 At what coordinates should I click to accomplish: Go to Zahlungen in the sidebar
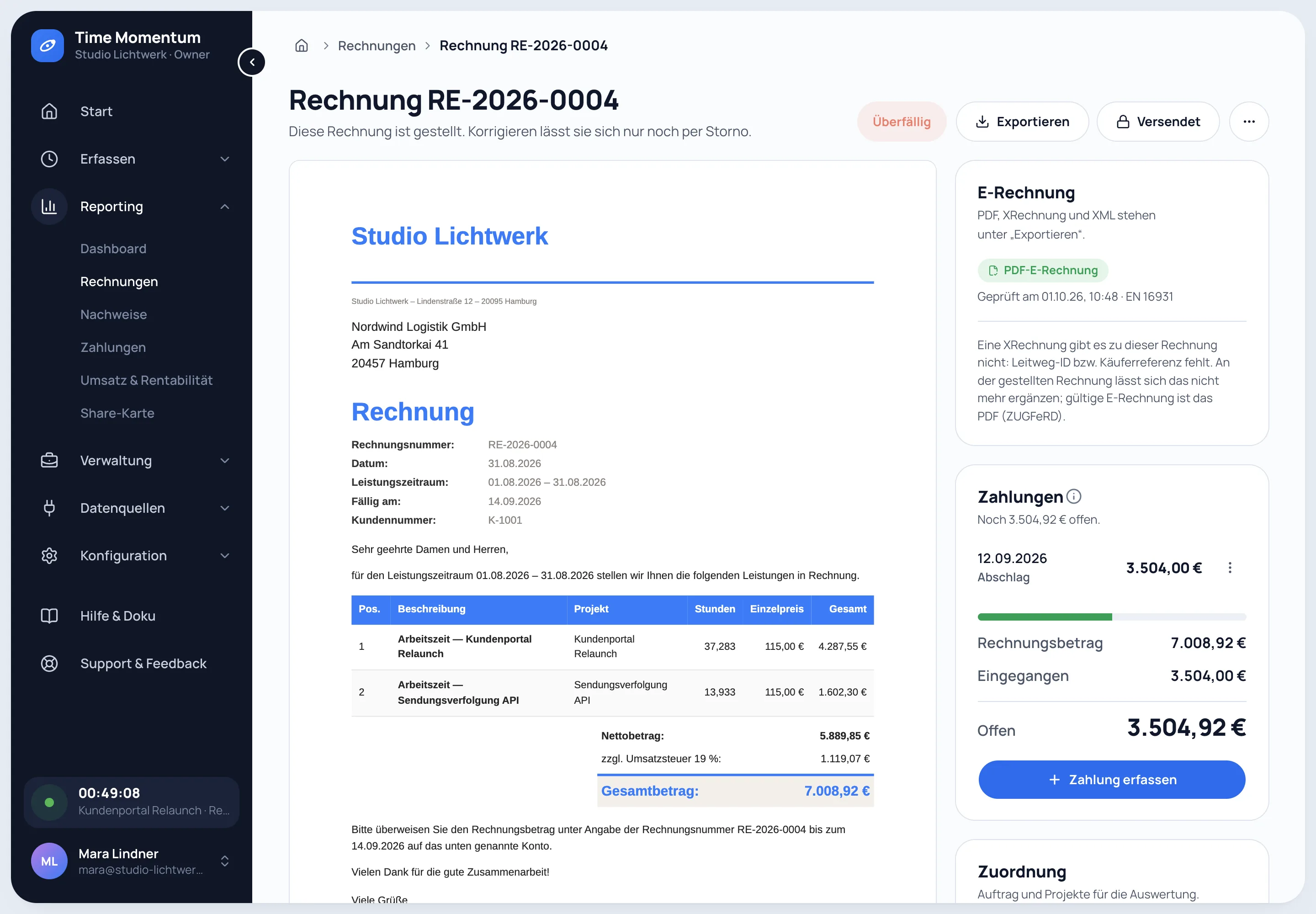113,347
